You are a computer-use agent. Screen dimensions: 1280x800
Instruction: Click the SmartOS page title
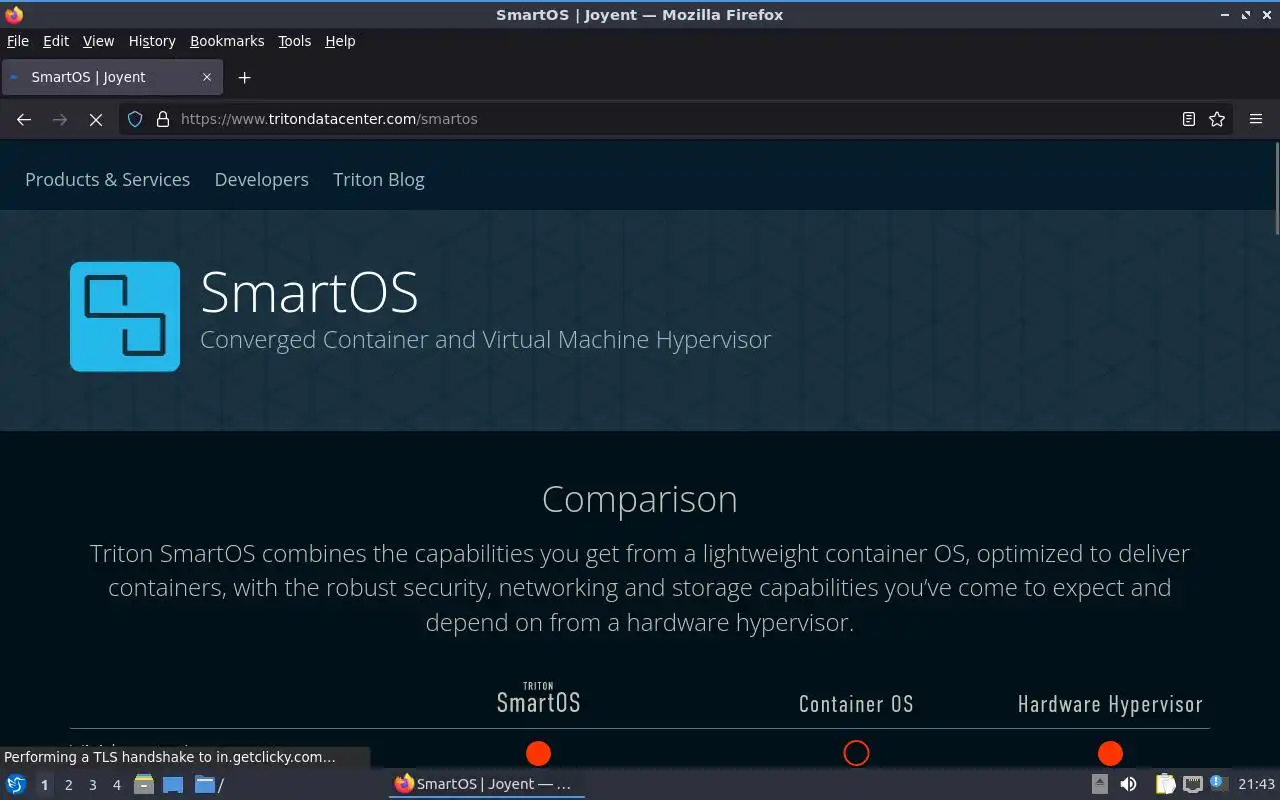click(309, 292)
